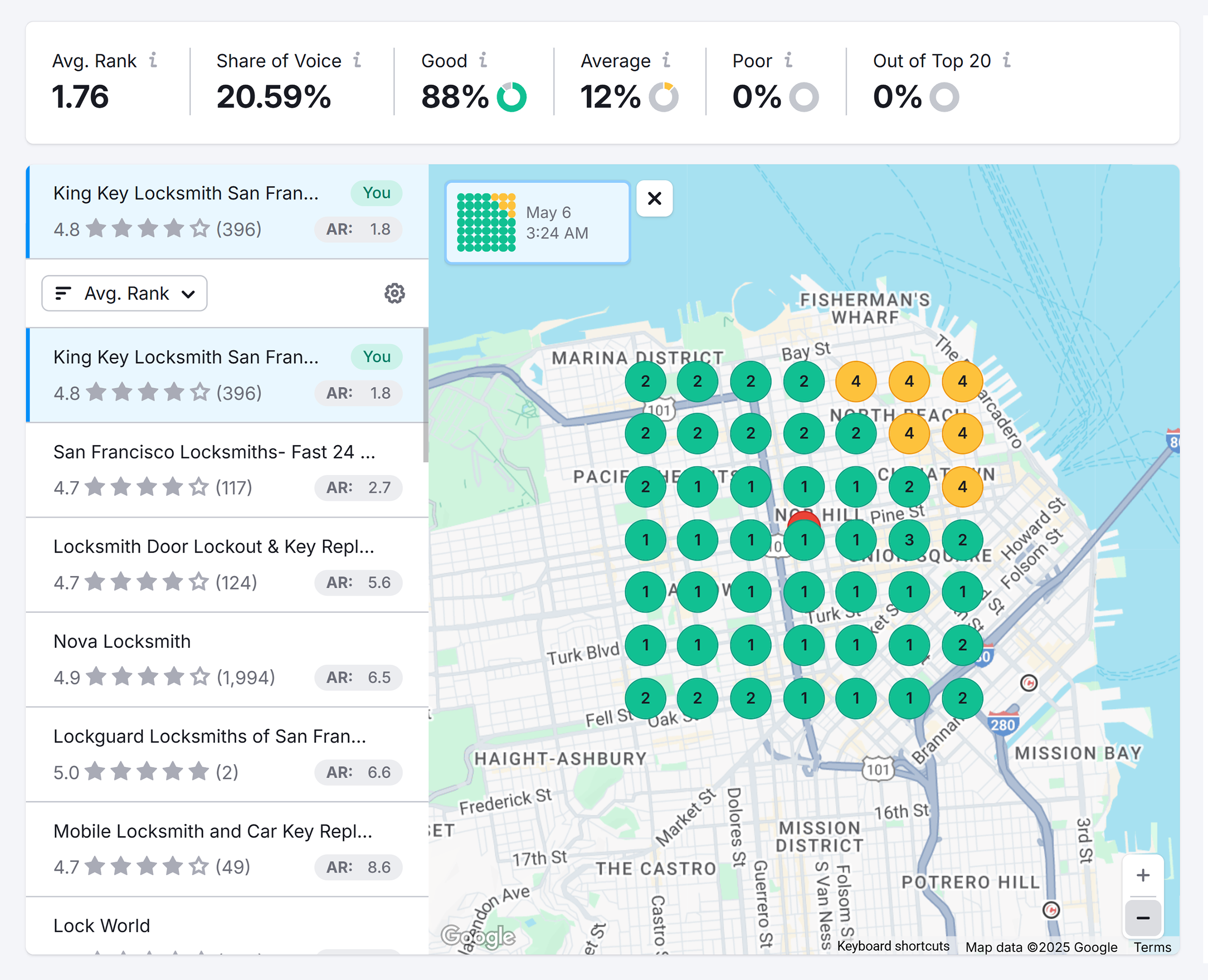1208x980 pixels.
Task: Open Keyboard shortcuts
Action: [893, 946]
